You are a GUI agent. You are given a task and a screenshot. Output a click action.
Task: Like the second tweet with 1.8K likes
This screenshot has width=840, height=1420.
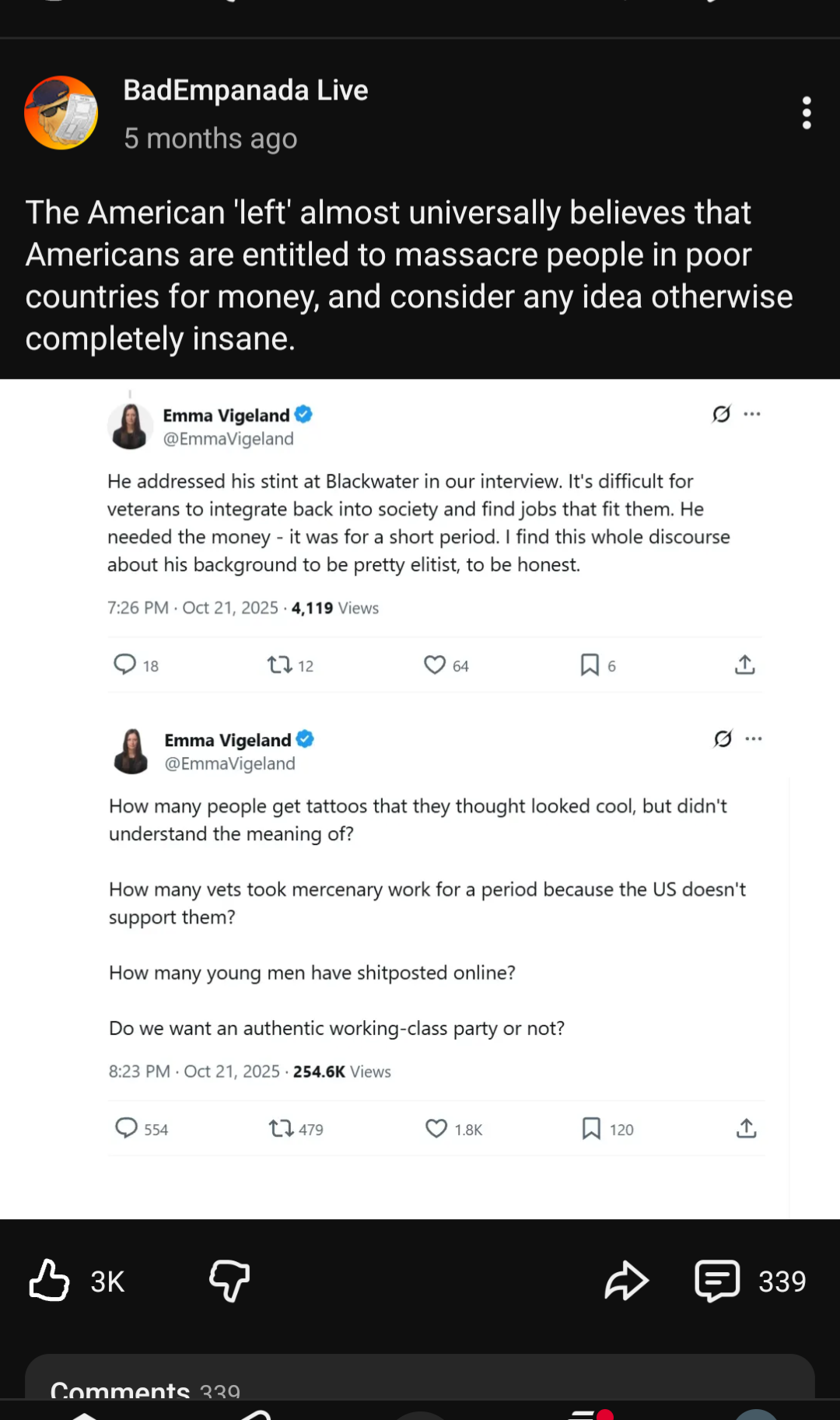pyautogui.click(x=436, y=1128)
